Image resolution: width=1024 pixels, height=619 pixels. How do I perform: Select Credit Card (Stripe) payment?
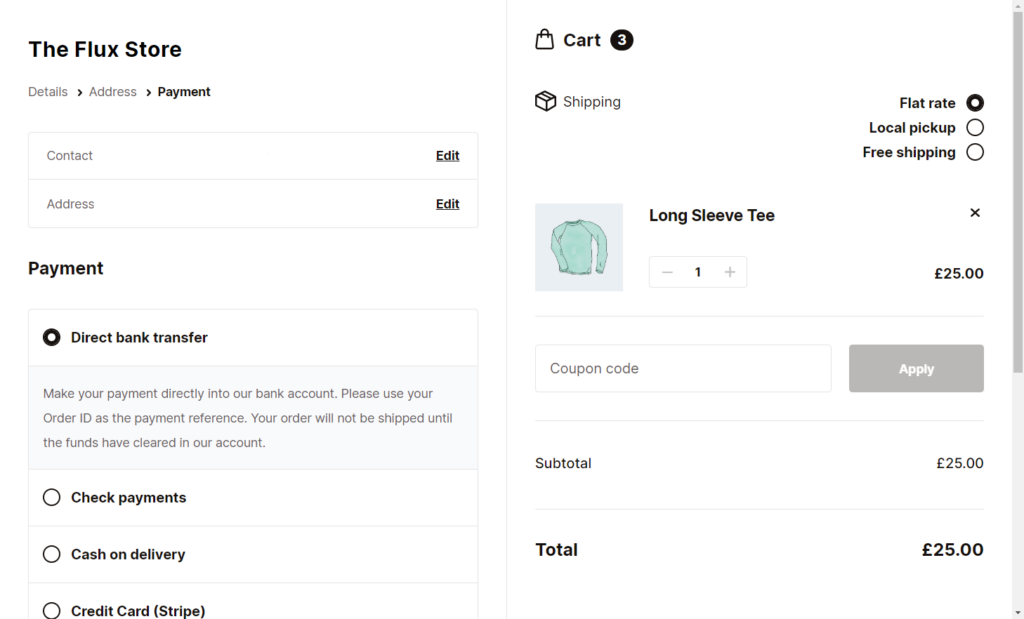point(51,610)
